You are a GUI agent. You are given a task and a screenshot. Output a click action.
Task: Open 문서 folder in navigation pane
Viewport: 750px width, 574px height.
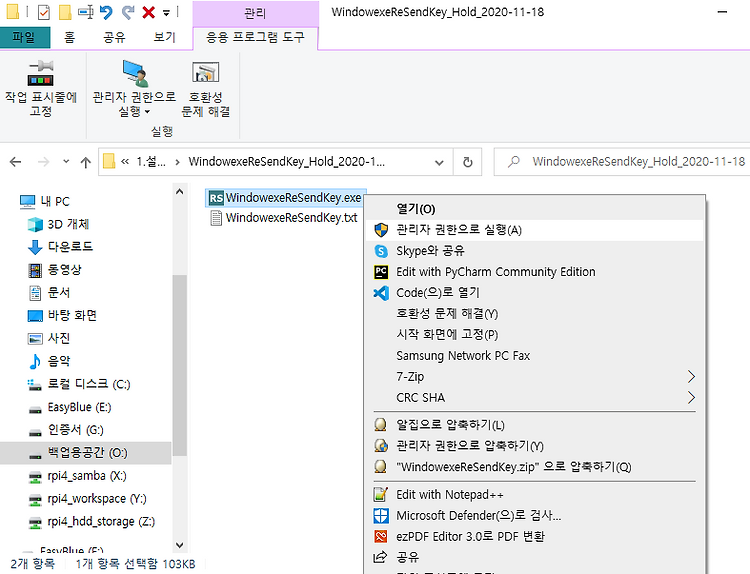click(49, 293)
